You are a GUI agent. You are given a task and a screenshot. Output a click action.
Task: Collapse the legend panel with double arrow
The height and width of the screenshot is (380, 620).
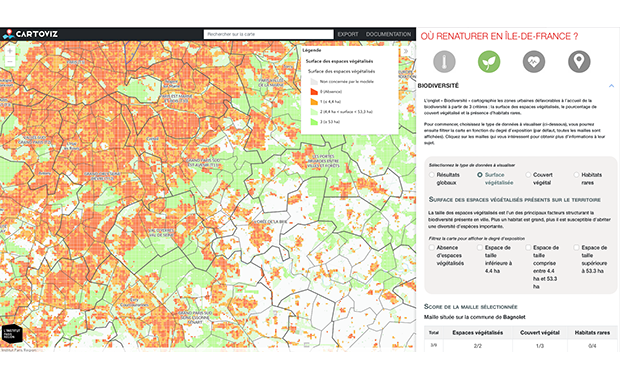[x=406, y=51]
